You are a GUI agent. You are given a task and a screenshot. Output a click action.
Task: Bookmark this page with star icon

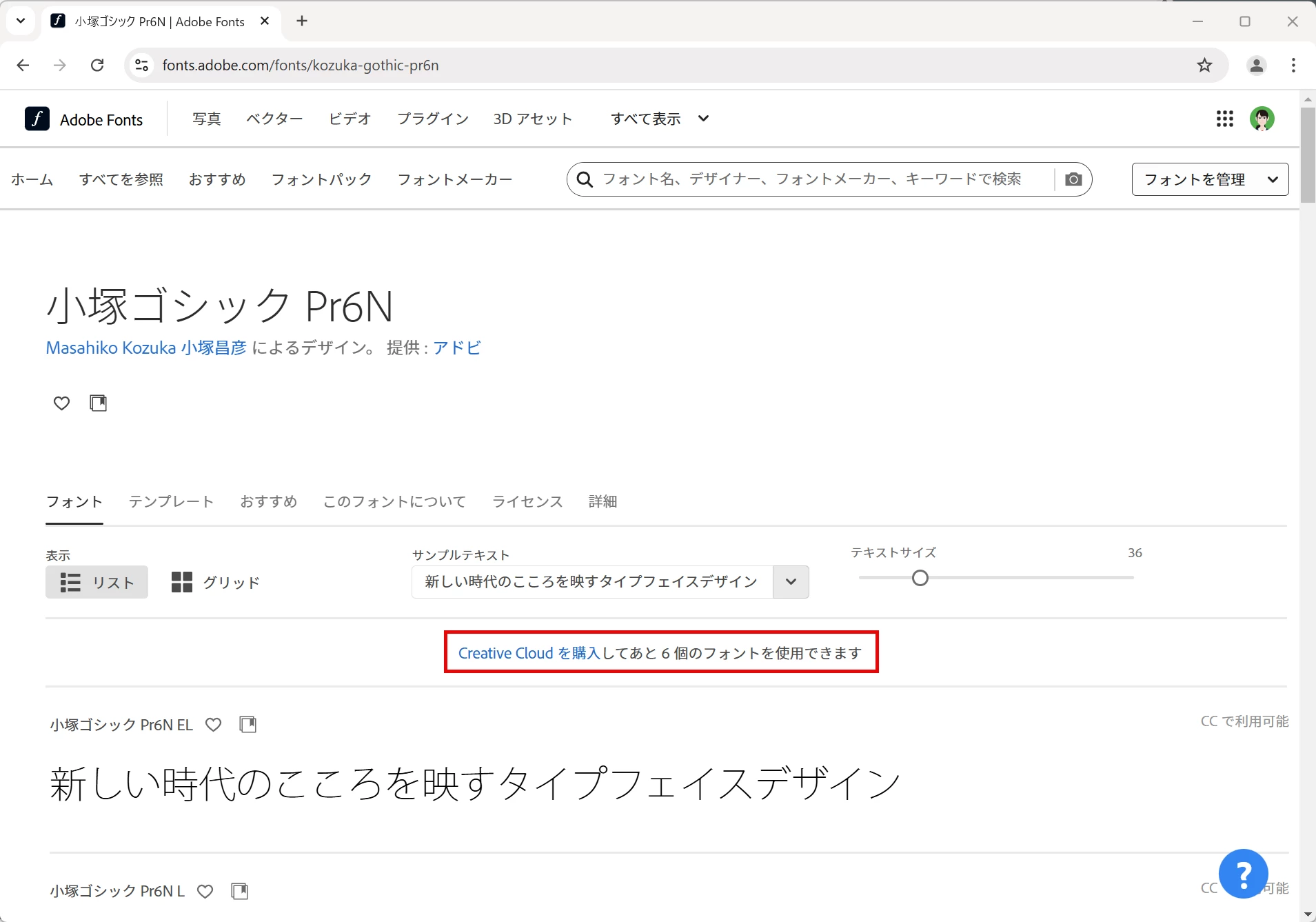click(x=1204, y=65)
